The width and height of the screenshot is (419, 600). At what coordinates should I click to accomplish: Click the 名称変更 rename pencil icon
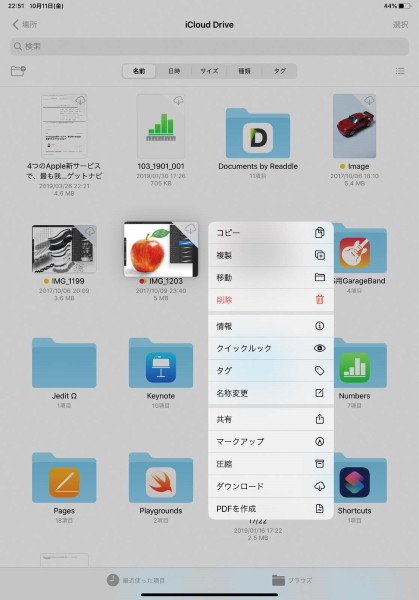pos(320,393)
